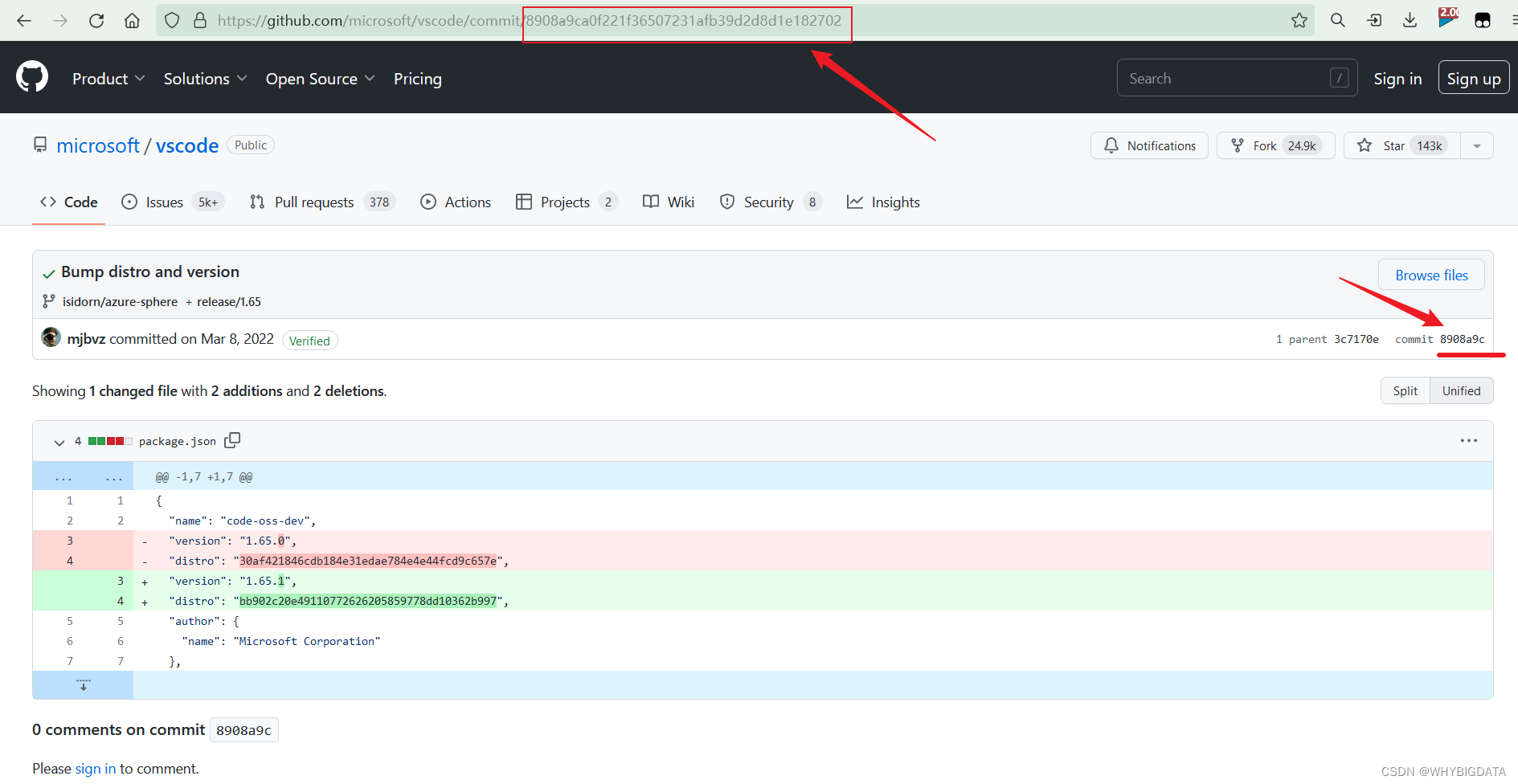Open the microsoft organization link

tap(98, 145)
